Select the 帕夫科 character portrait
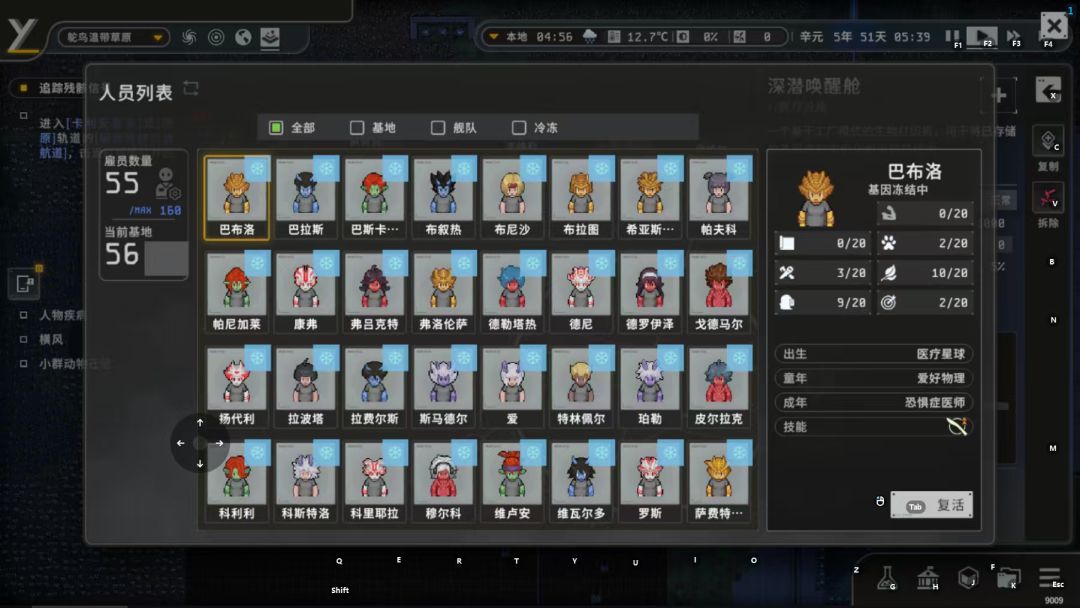Viewport: 1080px width, 608px height. tap(719, 198)
